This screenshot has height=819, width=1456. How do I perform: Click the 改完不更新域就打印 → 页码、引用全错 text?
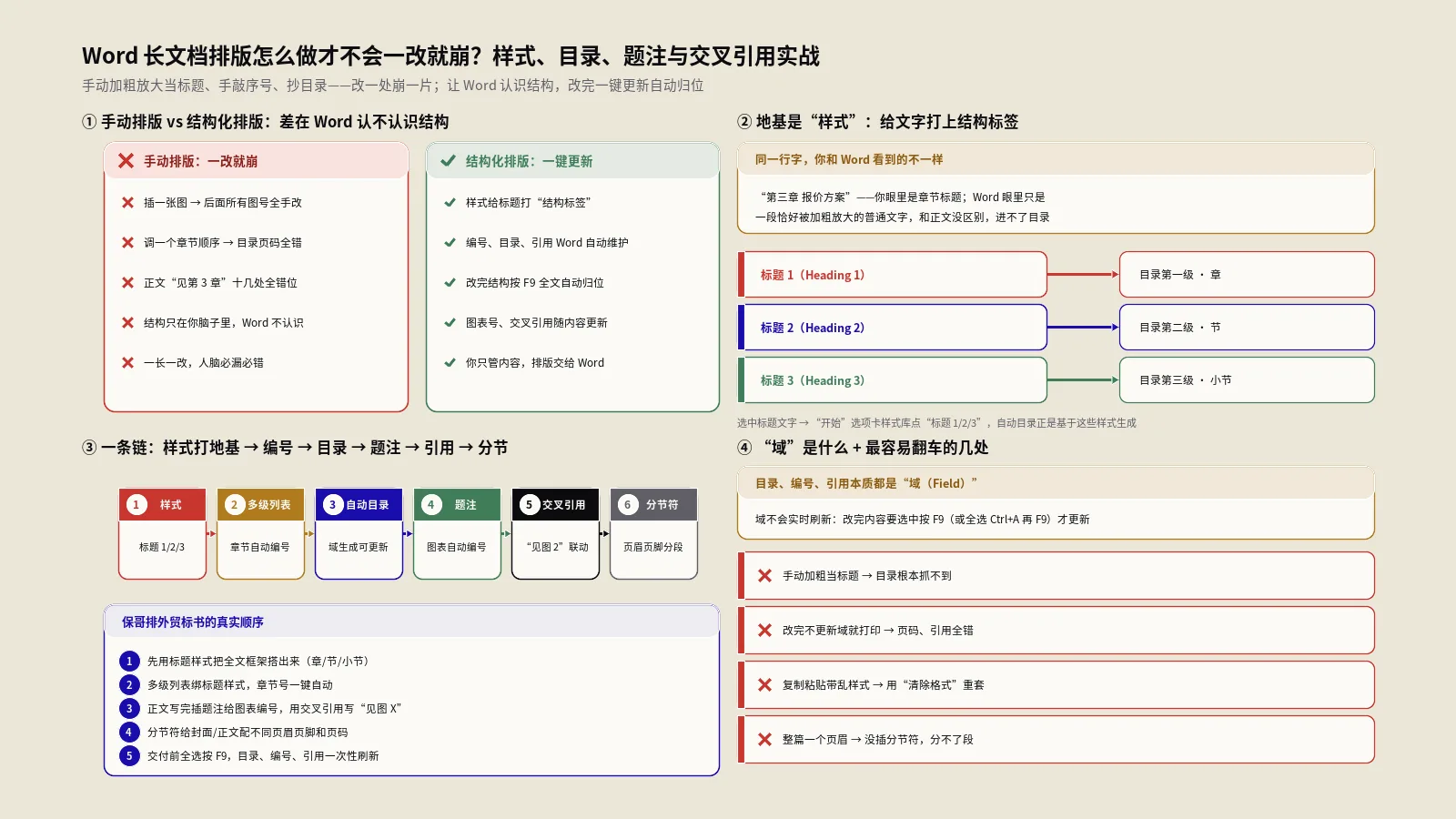878,631
